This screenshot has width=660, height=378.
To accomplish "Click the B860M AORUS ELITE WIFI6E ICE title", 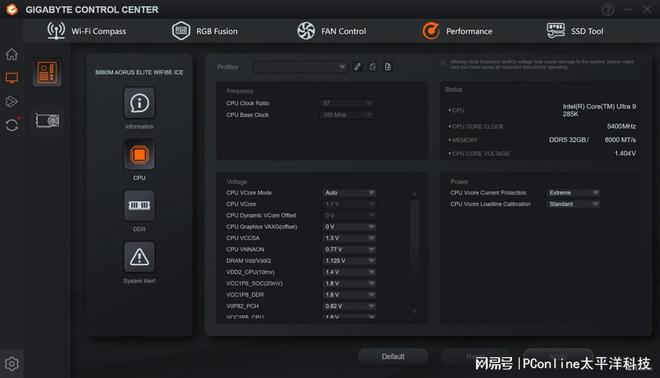I will click(139, 72).
